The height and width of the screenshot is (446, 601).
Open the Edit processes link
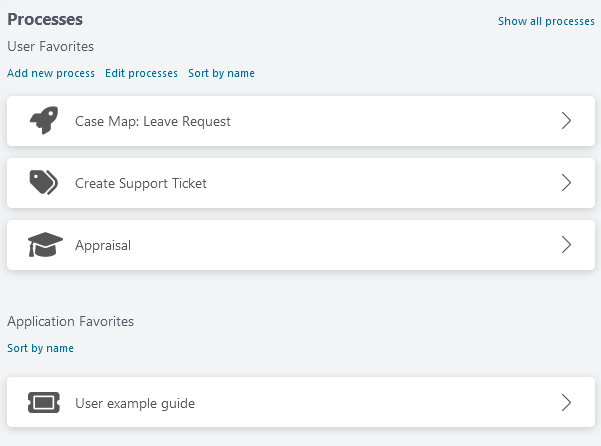pos(141,73)
